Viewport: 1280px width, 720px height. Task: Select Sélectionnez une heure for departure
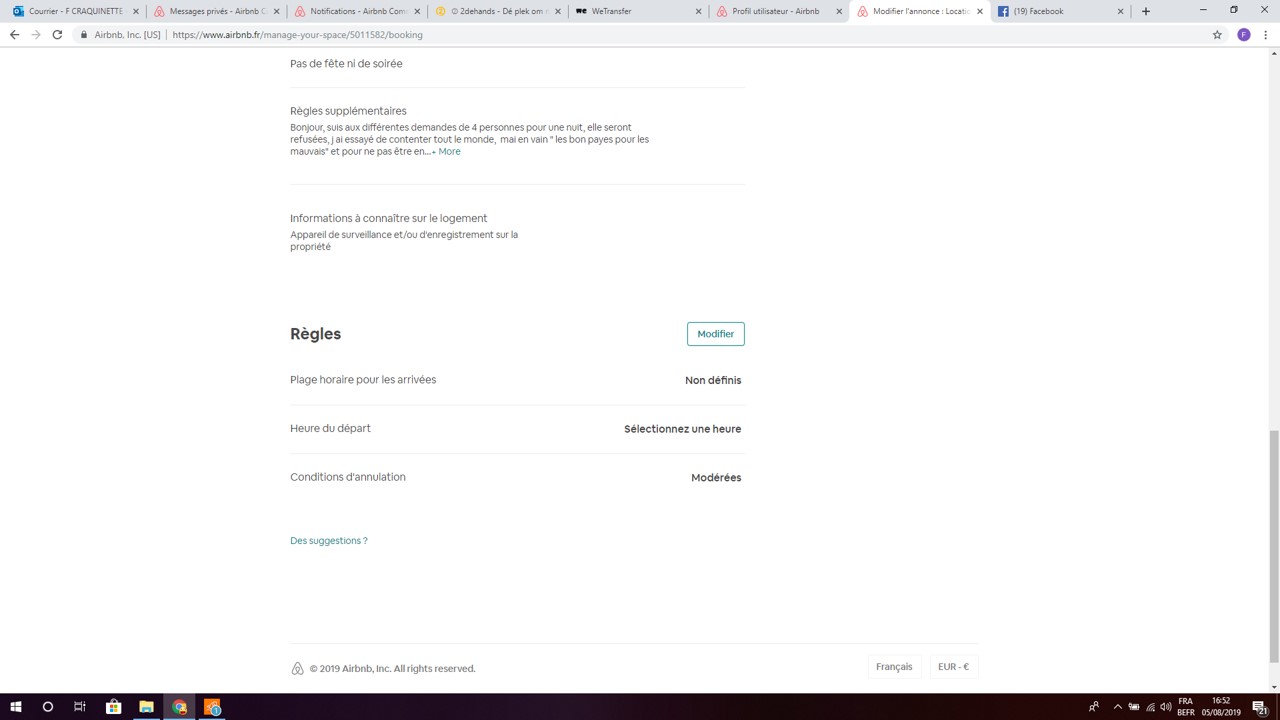click(682, 428)
